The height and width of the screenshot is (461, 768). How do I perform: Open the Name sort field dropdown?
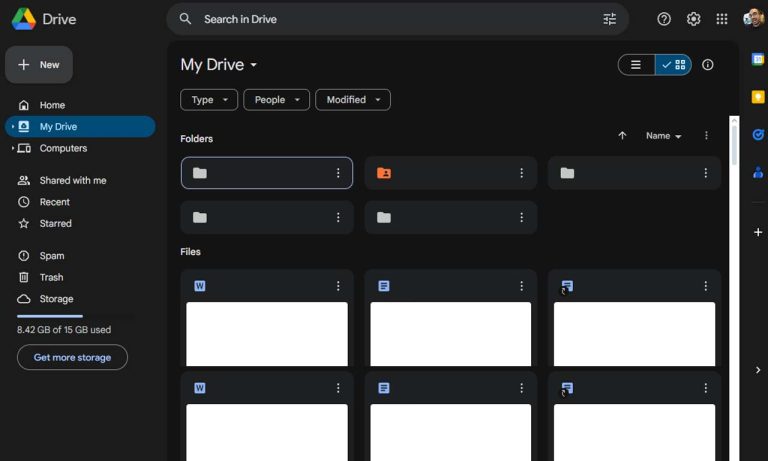click(x=663, y=136)
